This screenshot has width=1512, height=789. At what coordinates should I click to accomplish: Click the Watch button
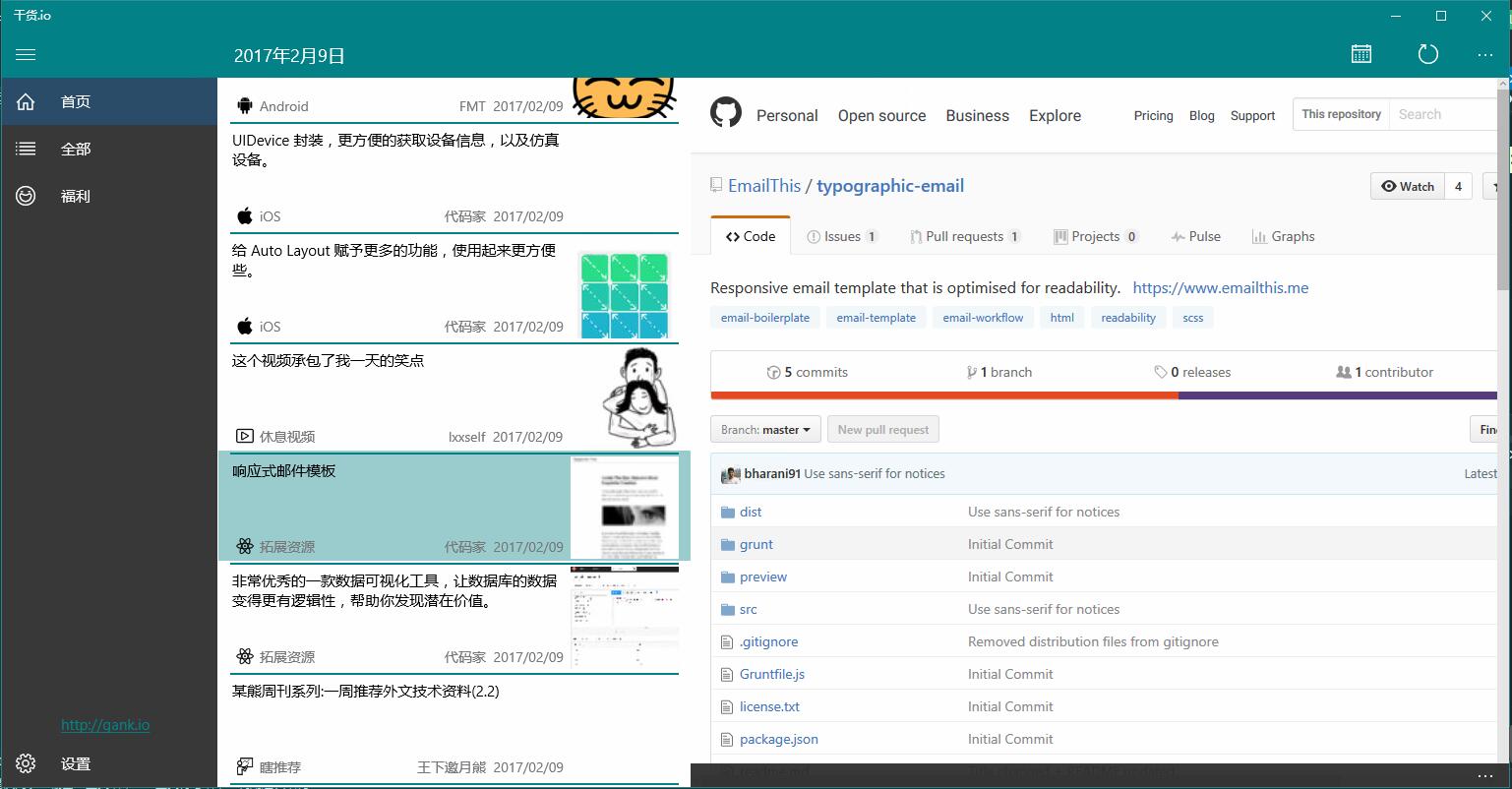click(1408, 186)
